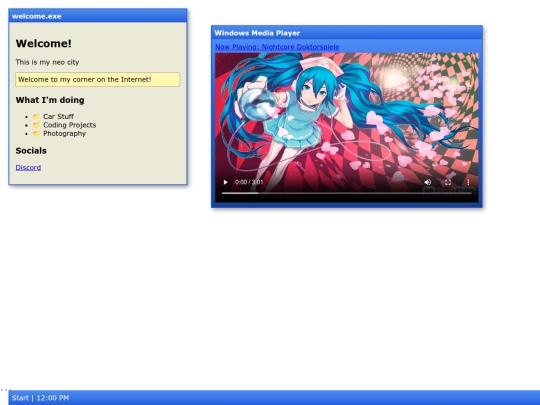The width and height of the screenshot is (540, 405).
Task: Click the yellow welcome message box
Action: tap(97, 80)
